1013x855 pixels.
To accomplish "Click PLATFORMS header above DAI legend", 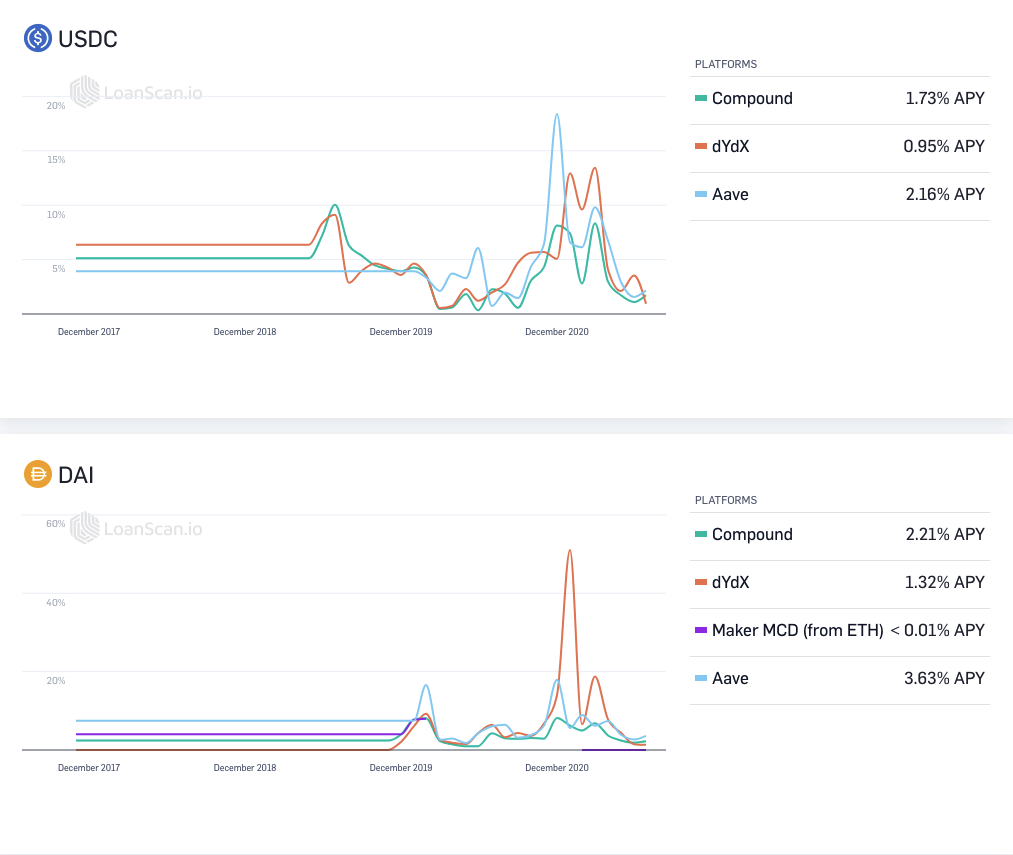I will [726, 500].
